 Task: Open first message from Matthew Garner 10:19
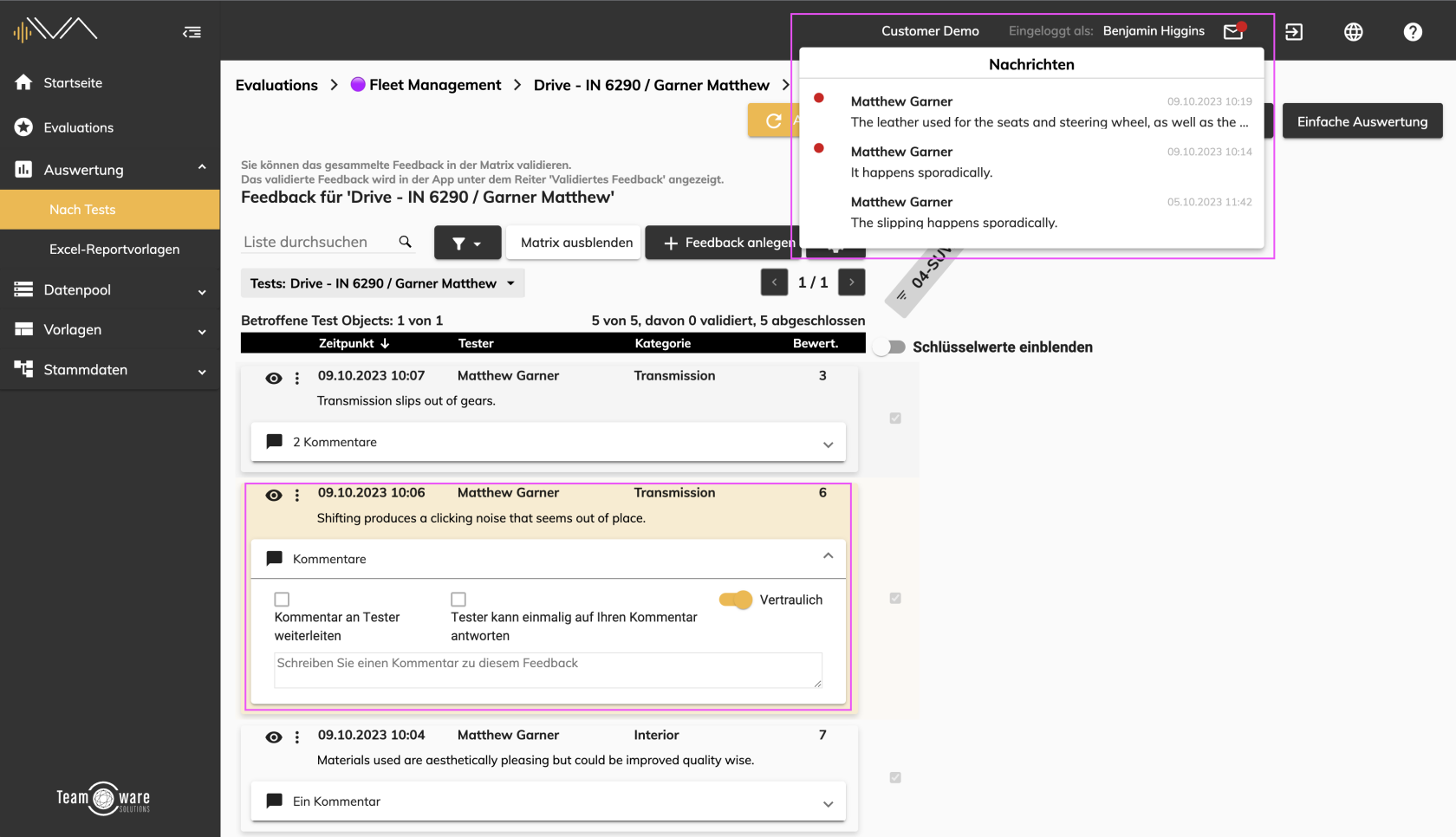[1031, 112]
